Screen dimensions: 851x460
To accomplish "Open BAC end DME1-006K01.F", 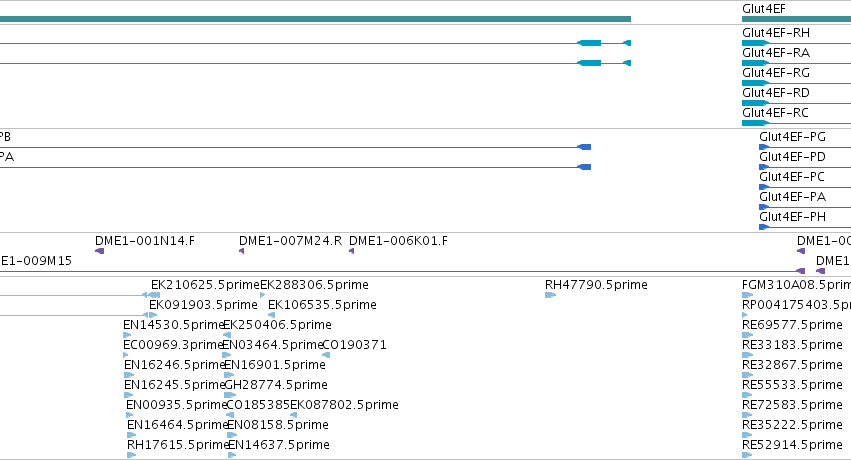I will click(398, 241).
